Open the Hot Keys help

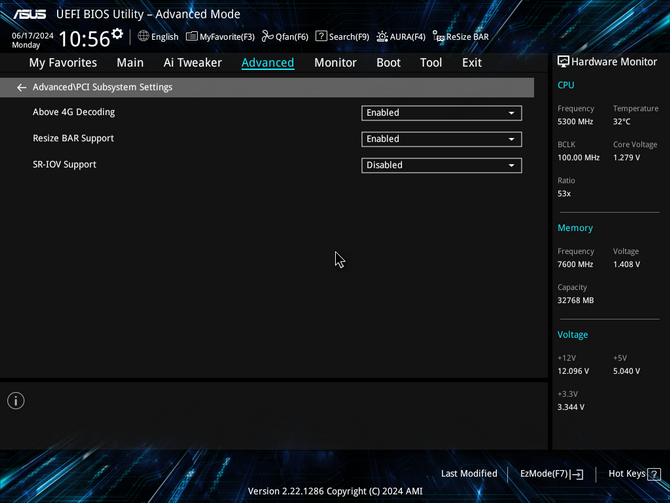click(x=635, y=474)
